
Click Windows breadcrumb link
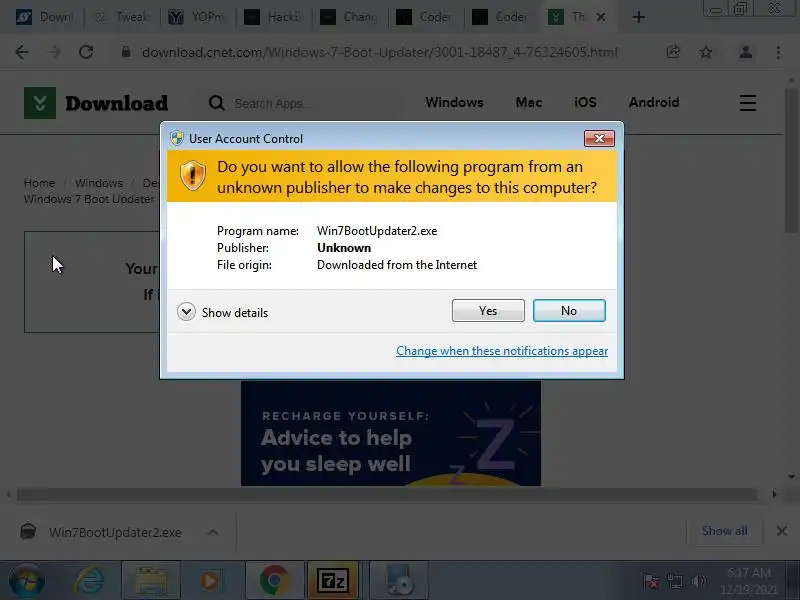click(99, 183)
